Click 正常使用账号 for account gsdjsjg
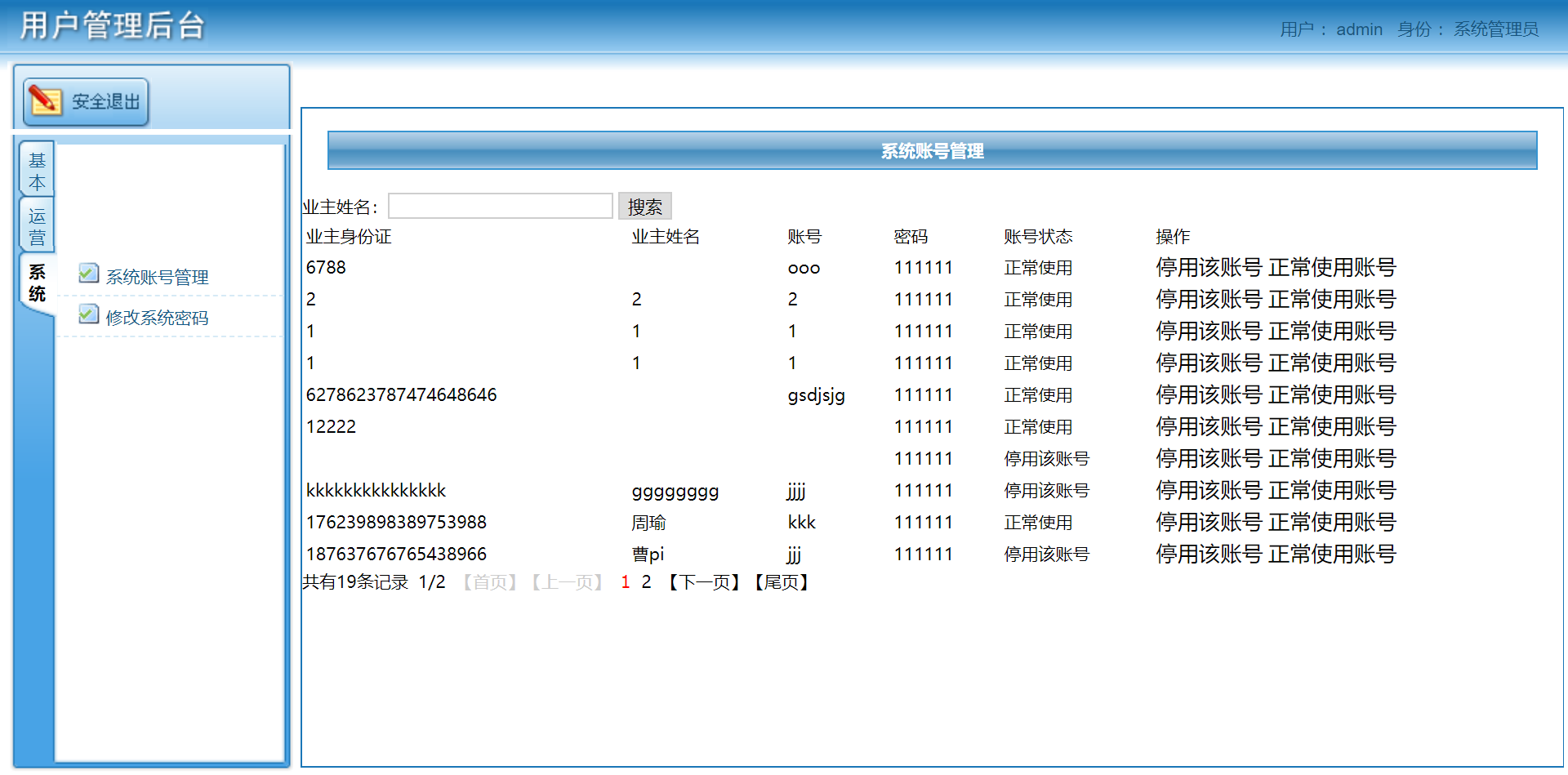 point(1331,394)
